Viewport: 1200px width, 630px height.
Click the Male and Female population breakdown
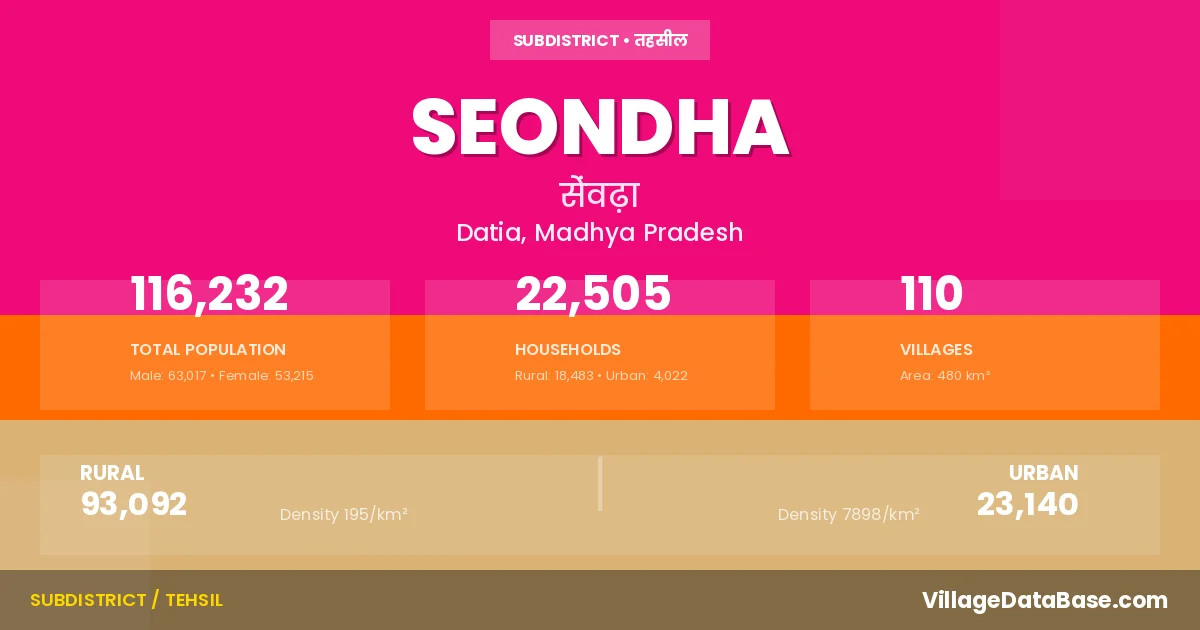pyautogui.click(x=222, y=376)
